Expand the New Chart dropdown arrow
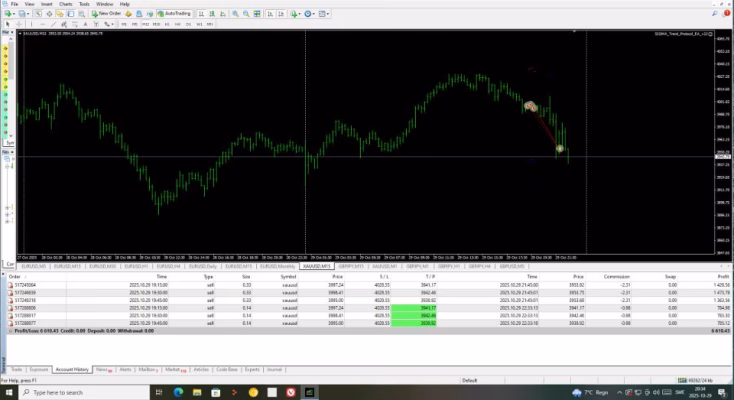 [x=14, y=14]
